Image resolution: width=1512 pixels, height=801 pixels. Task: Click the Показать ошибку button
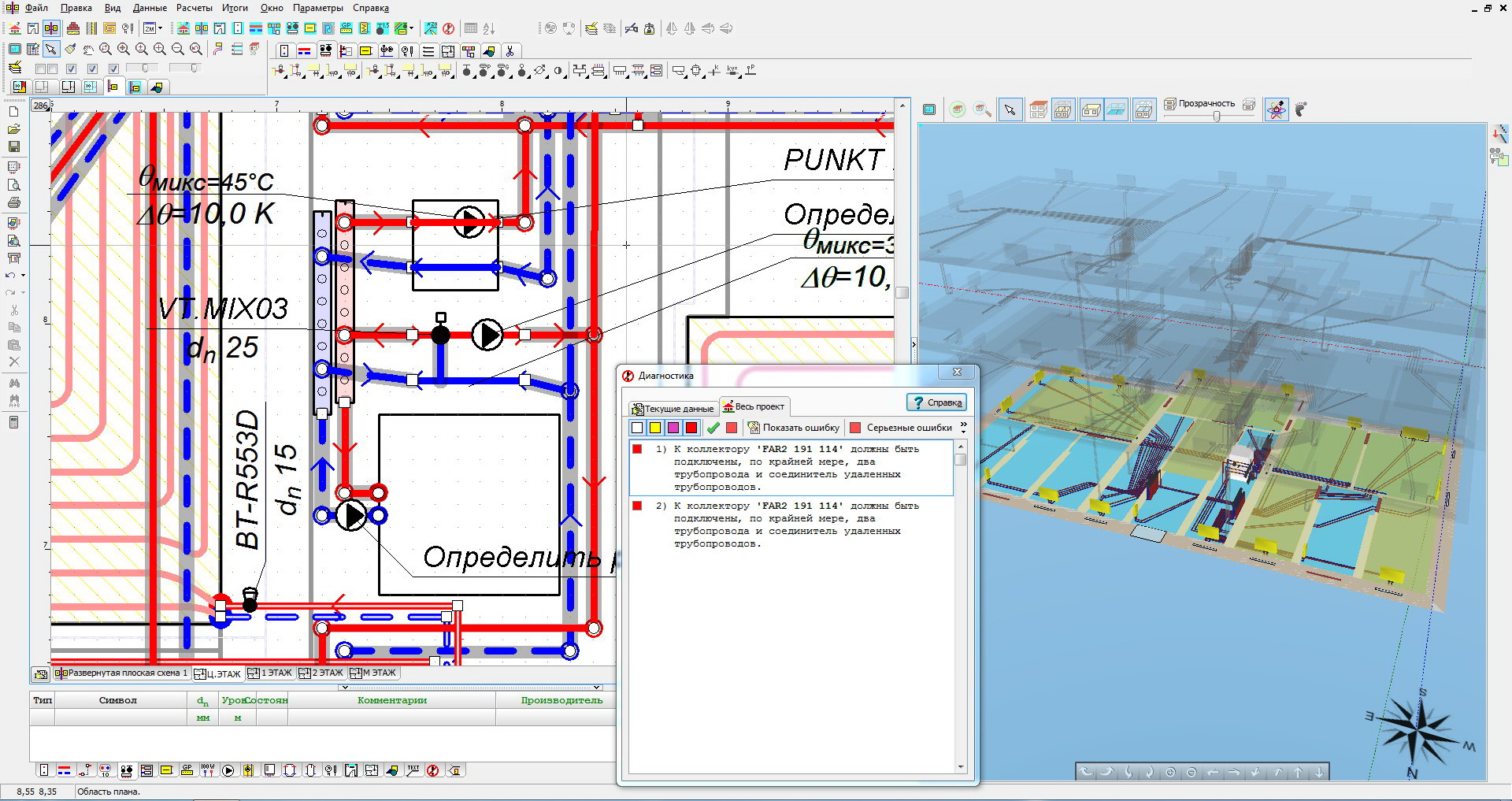pyautogui.click(x=794, y=428)
